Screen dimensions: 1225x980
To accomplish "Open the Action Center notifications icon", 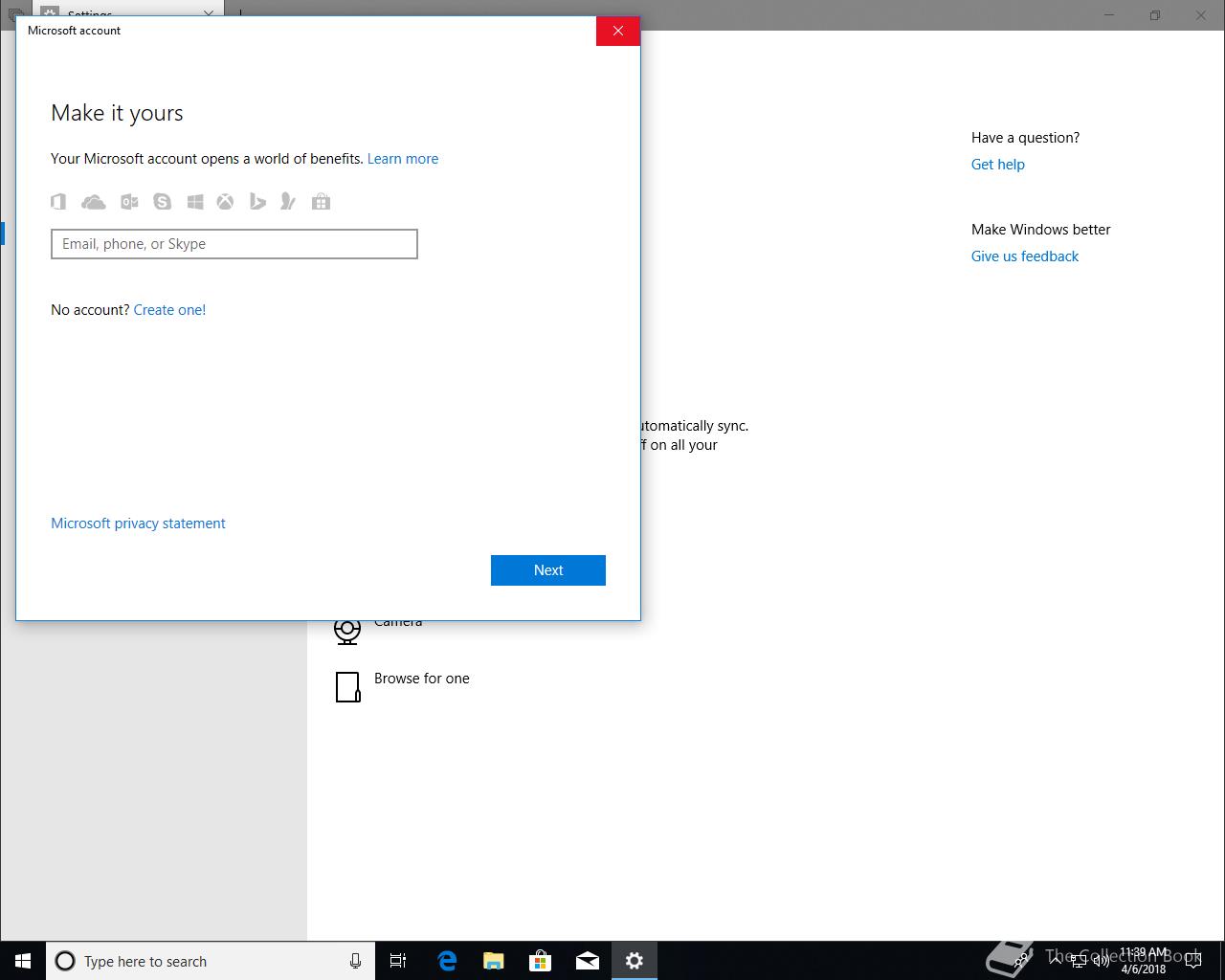I will pos(1192,961).
